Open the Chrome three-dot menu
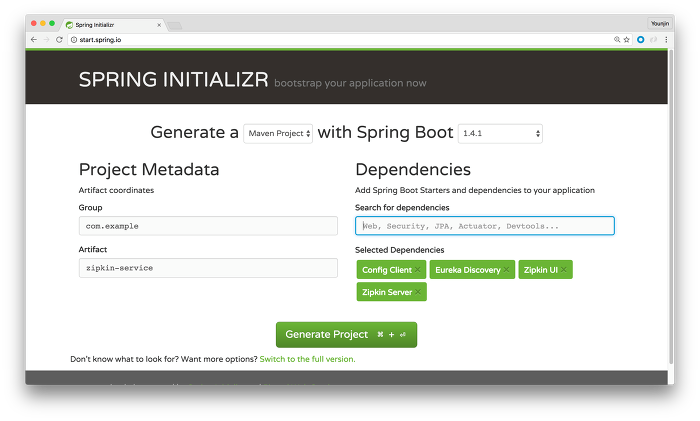700x421 pixels. [666, 39]
